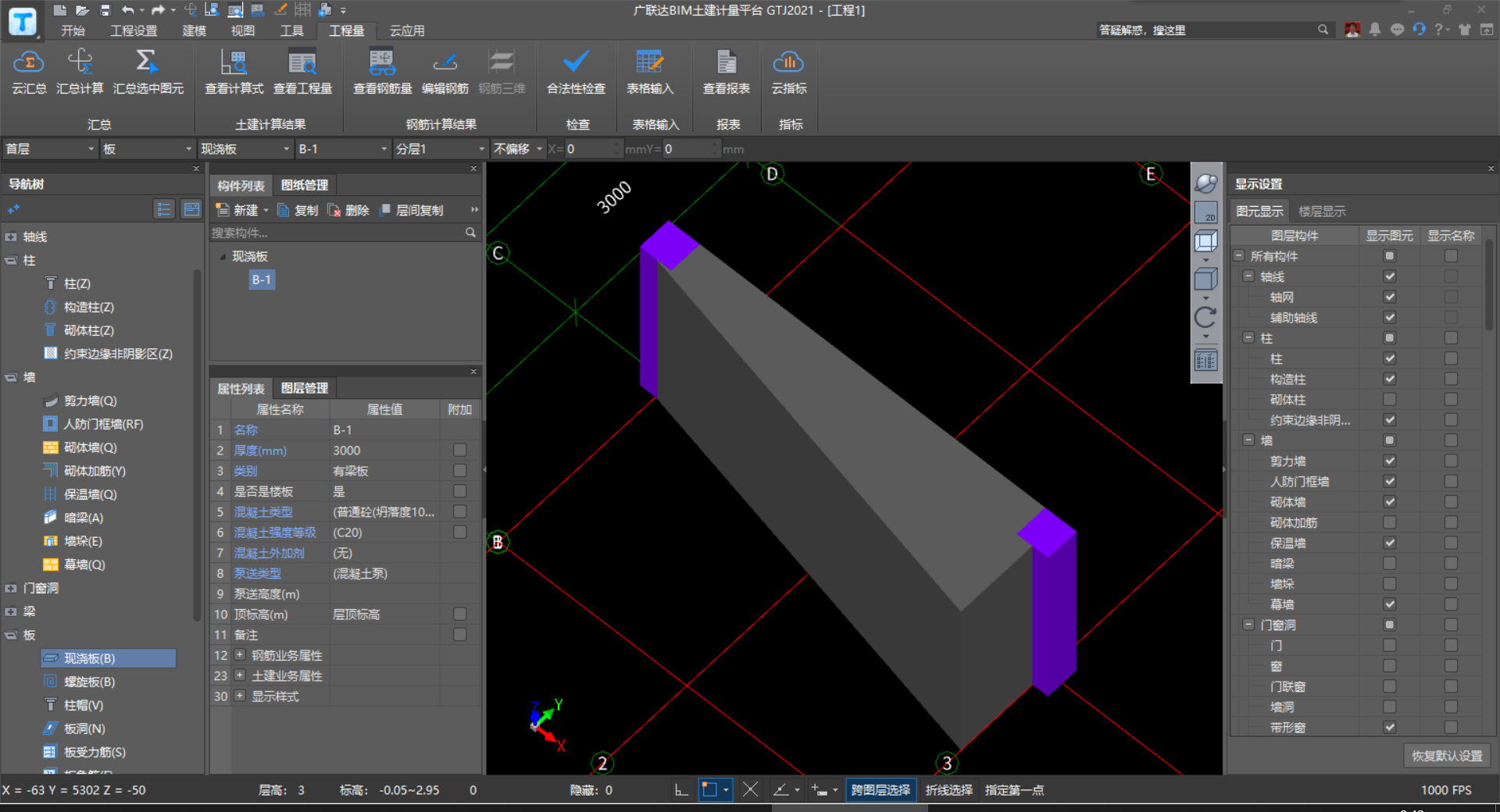The width and height of the screenshot is (1500, 812).
Task: Toggle 显示图元 checkbox for 砌体柱
Action: click(x=1389, y=399)
